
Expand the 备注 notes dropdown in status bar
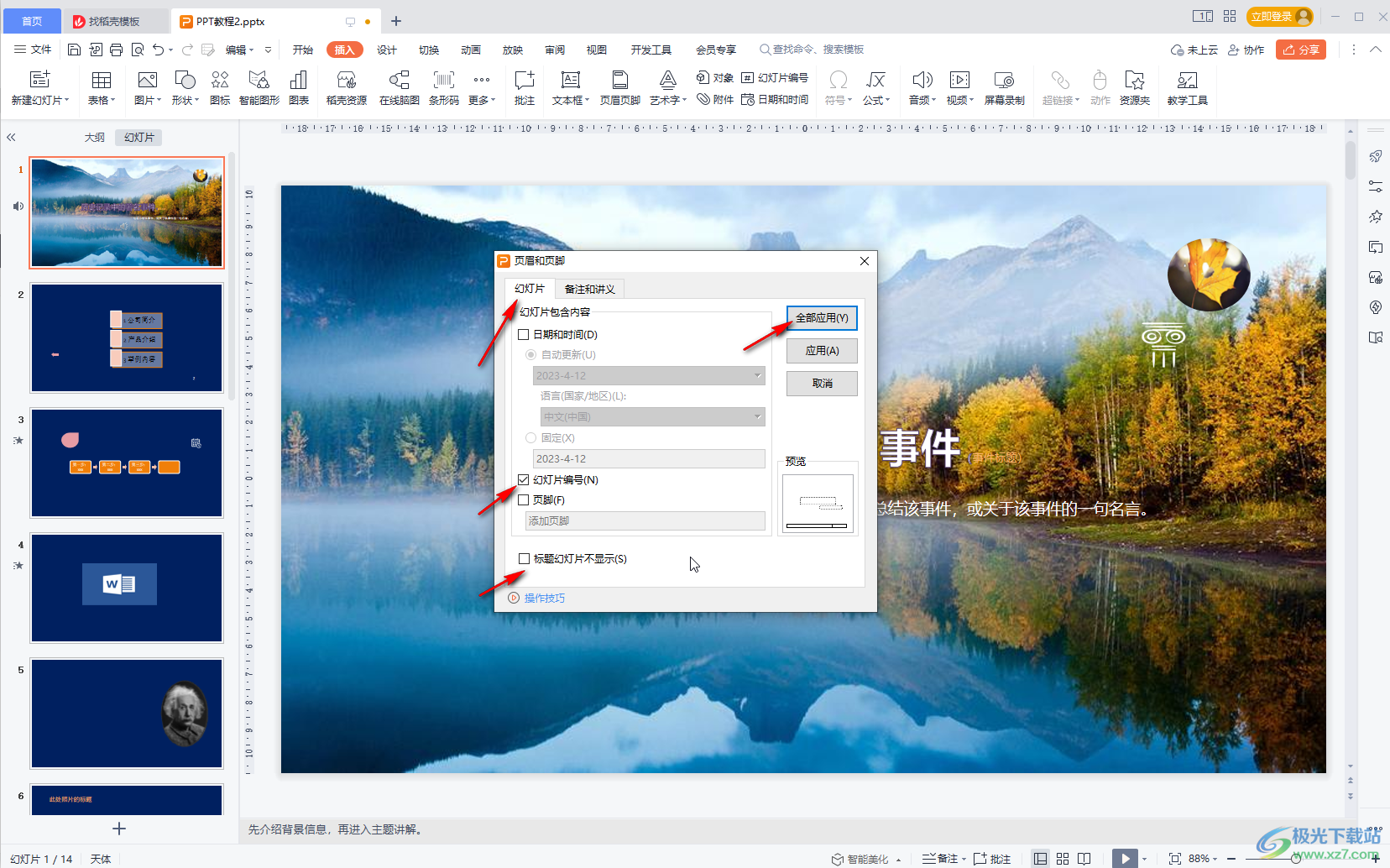(x=964, y=859)
